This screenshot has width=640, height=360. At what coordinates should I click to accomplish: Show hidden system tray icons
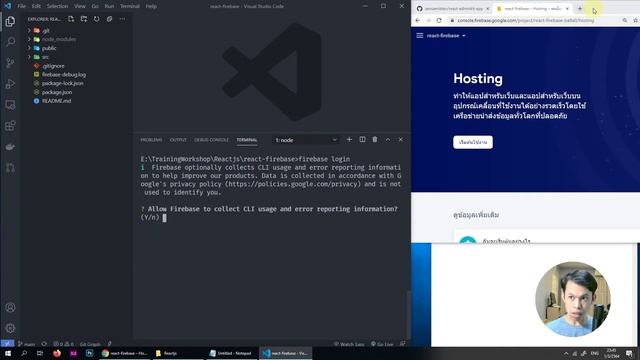(x=566, y=353)
